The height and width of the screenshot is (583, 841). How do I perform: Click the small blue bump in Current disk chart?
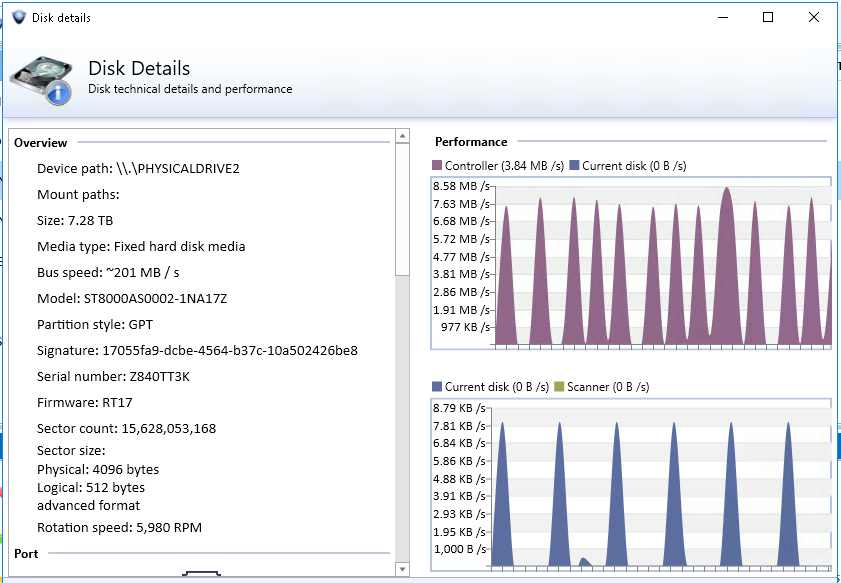click(x=585, y=562)
